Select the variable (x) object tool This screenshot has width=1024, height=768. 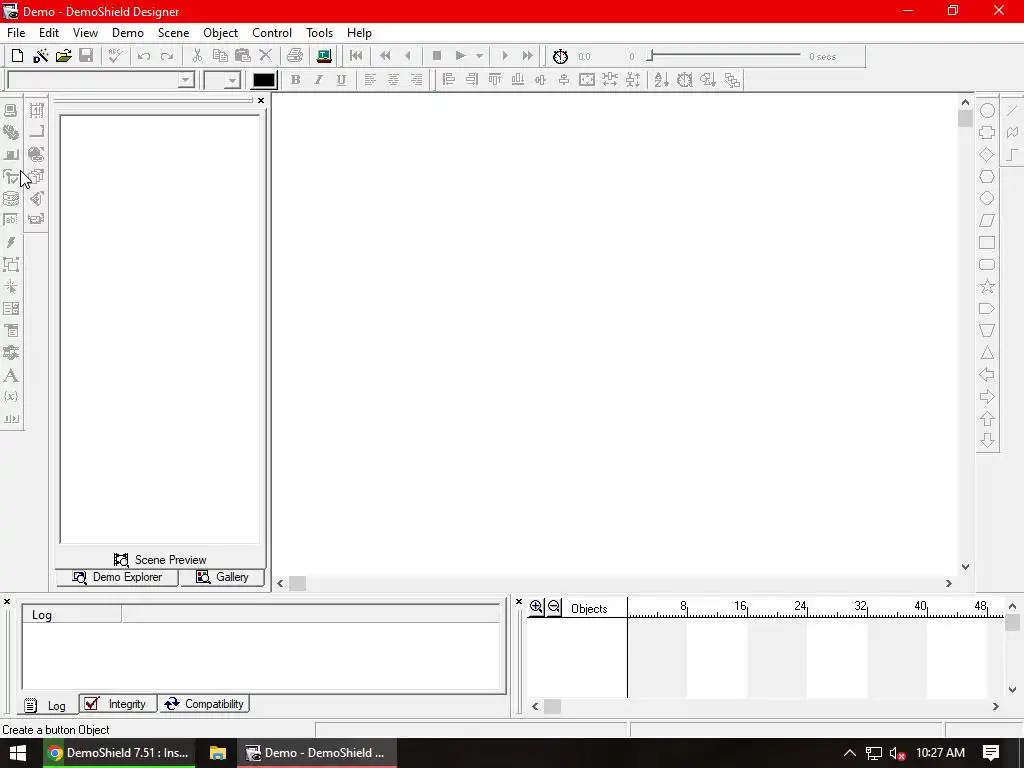[x=10, y=396]
